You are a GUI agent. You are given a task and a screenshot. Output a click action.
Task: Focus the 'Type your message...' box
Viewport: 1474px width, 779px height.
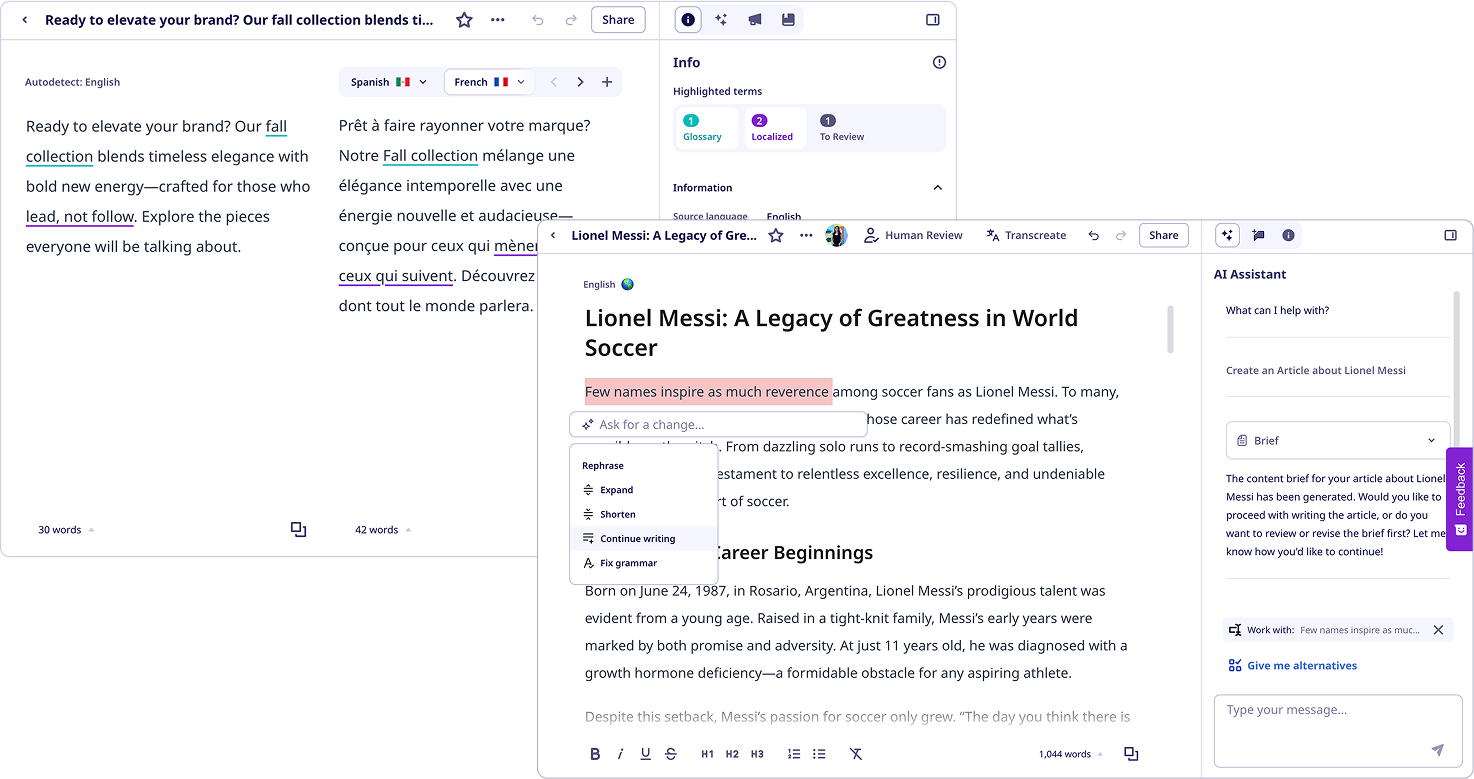[1338, 730]
